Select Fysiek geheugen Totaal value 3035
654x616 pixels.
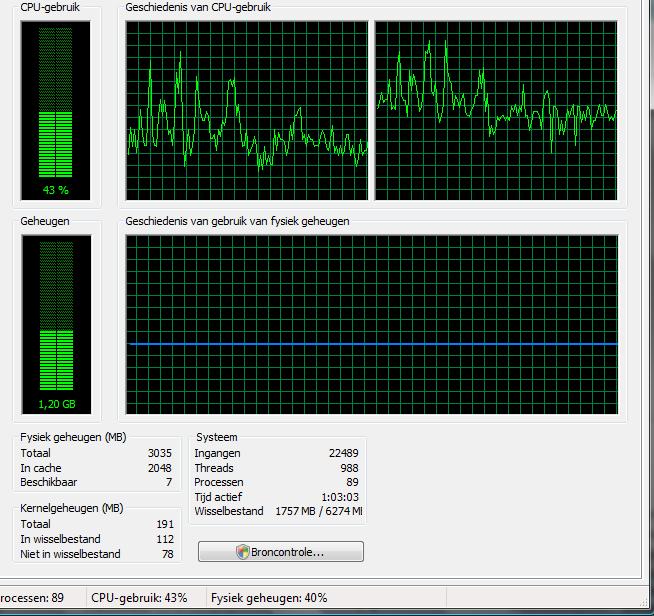click(160, 453)
